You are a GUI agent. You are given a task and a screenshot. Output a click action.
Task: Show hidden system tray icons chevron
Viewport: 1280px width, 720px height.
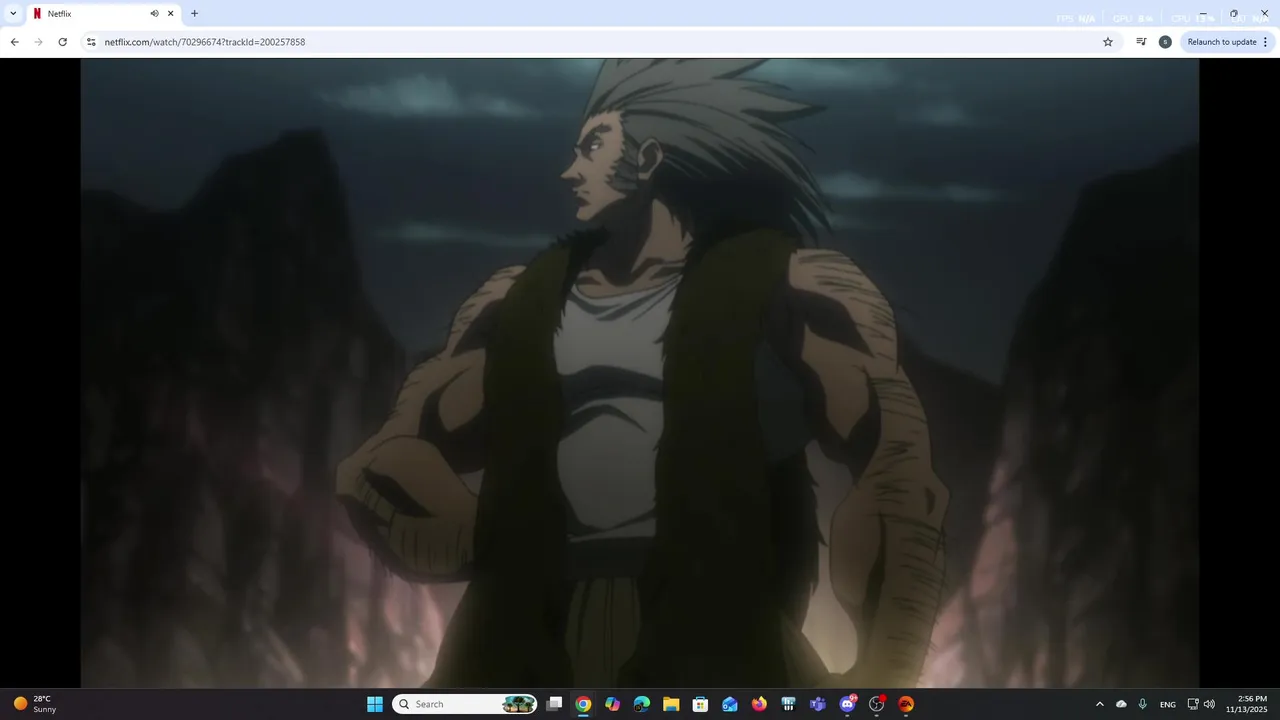pos(1099,704)
